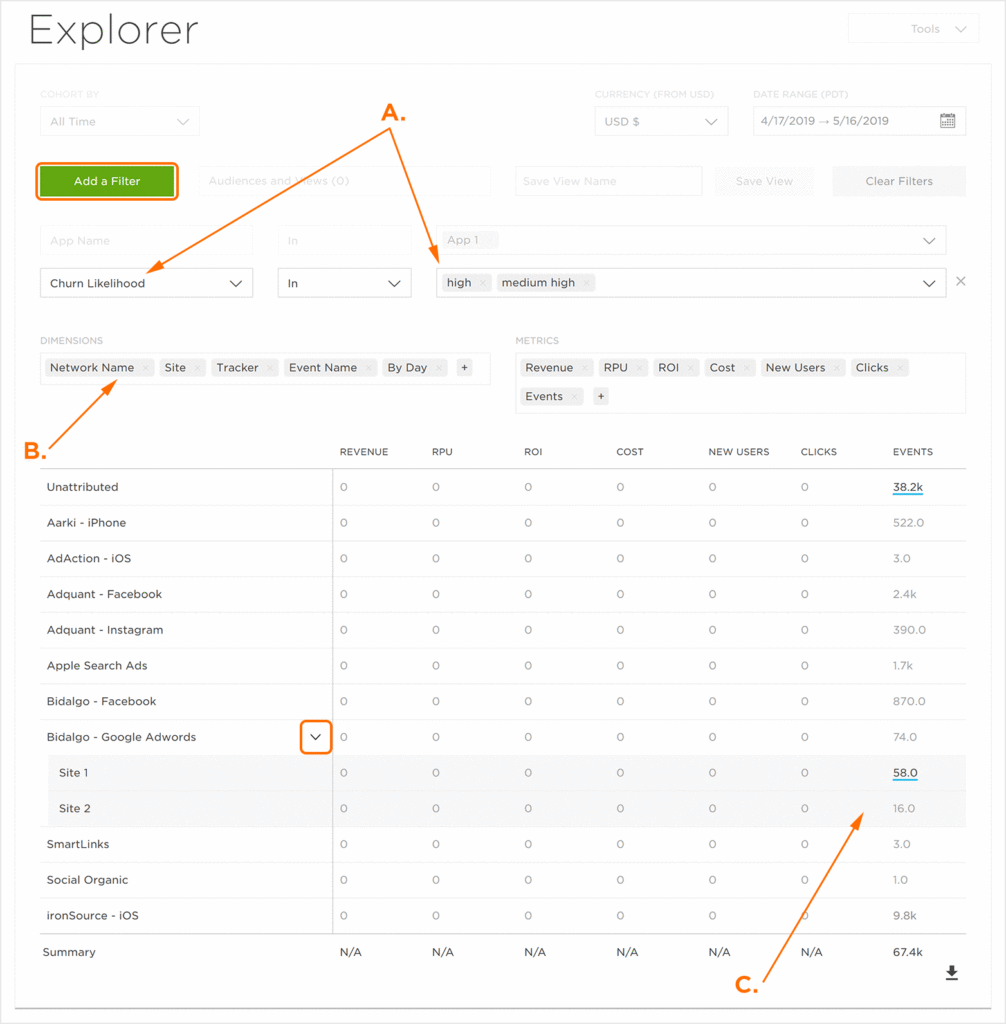The image size is (1006, 1024).
Task: Remove the Events metric
Action: [x=574, y=397]
